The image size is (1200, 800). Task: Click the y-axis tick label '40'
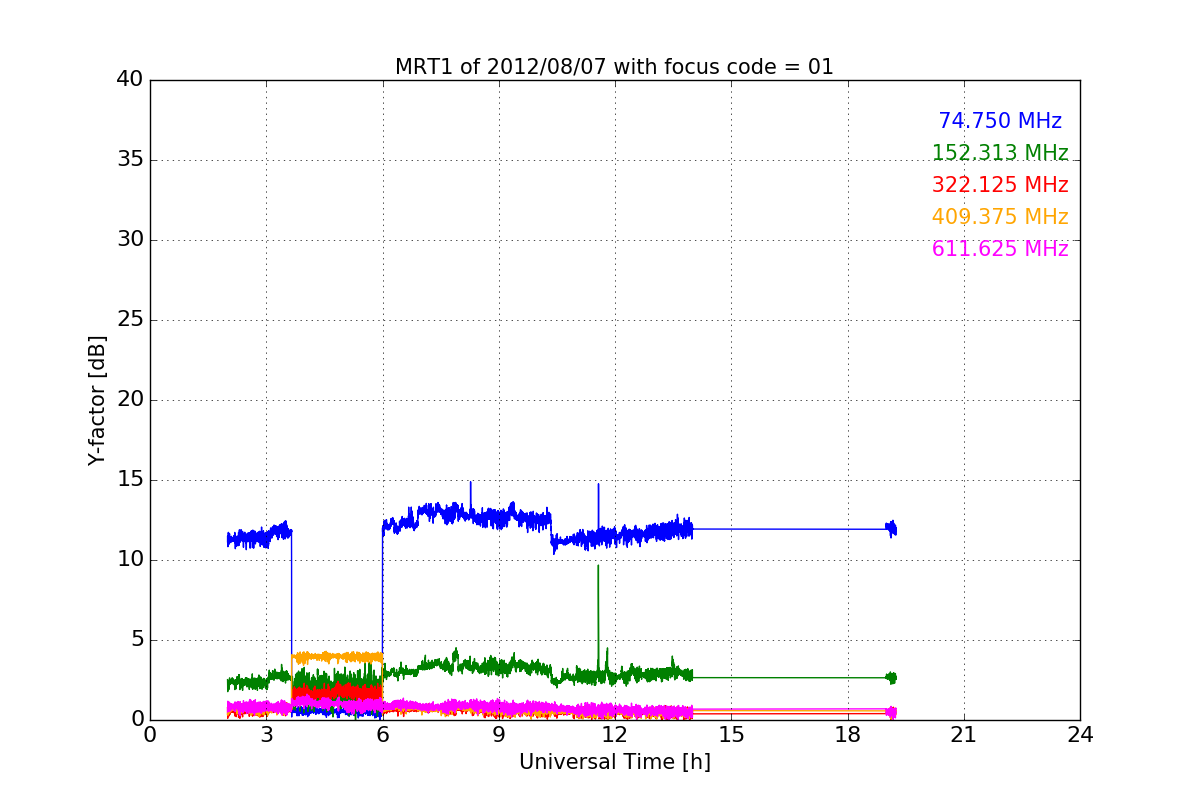coord(130,80)
